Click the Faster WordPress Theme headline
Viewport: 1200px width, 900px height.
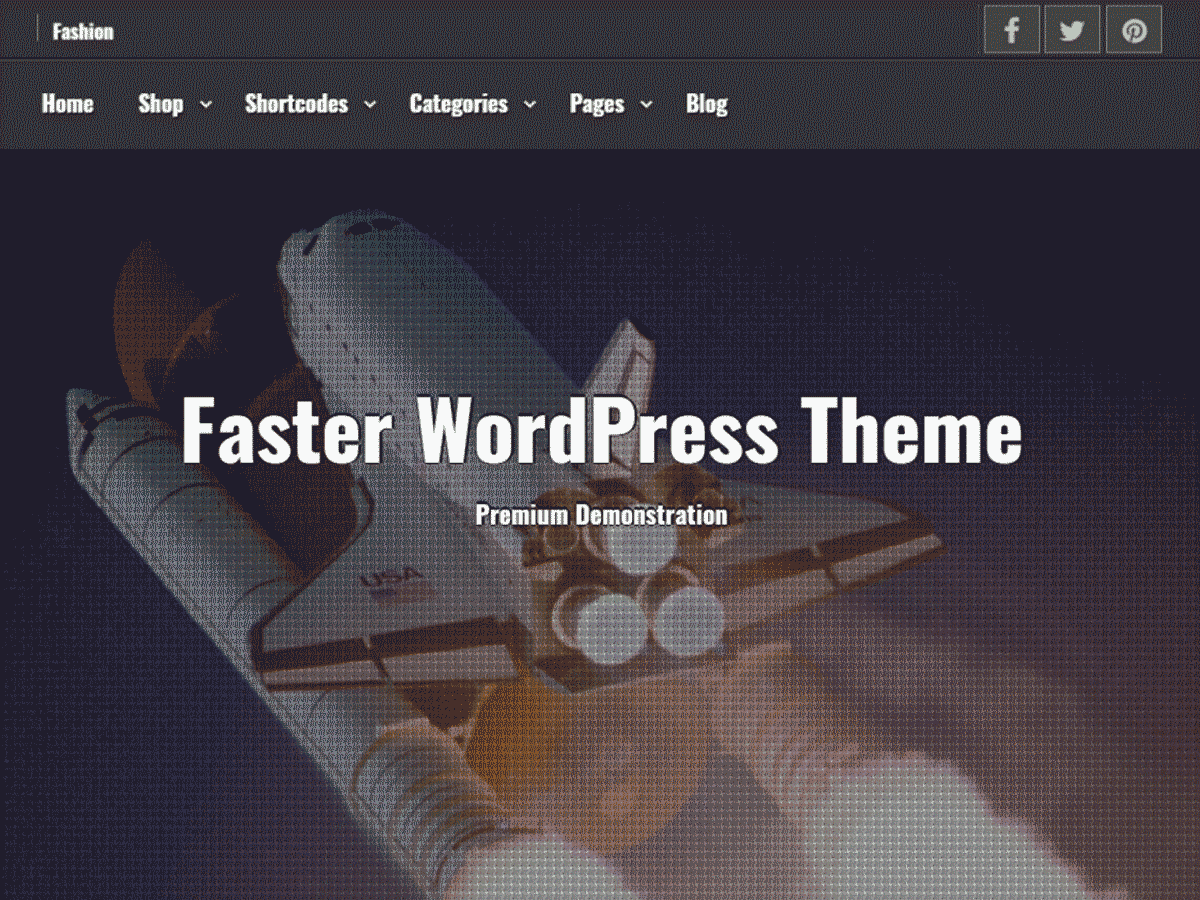602,429
